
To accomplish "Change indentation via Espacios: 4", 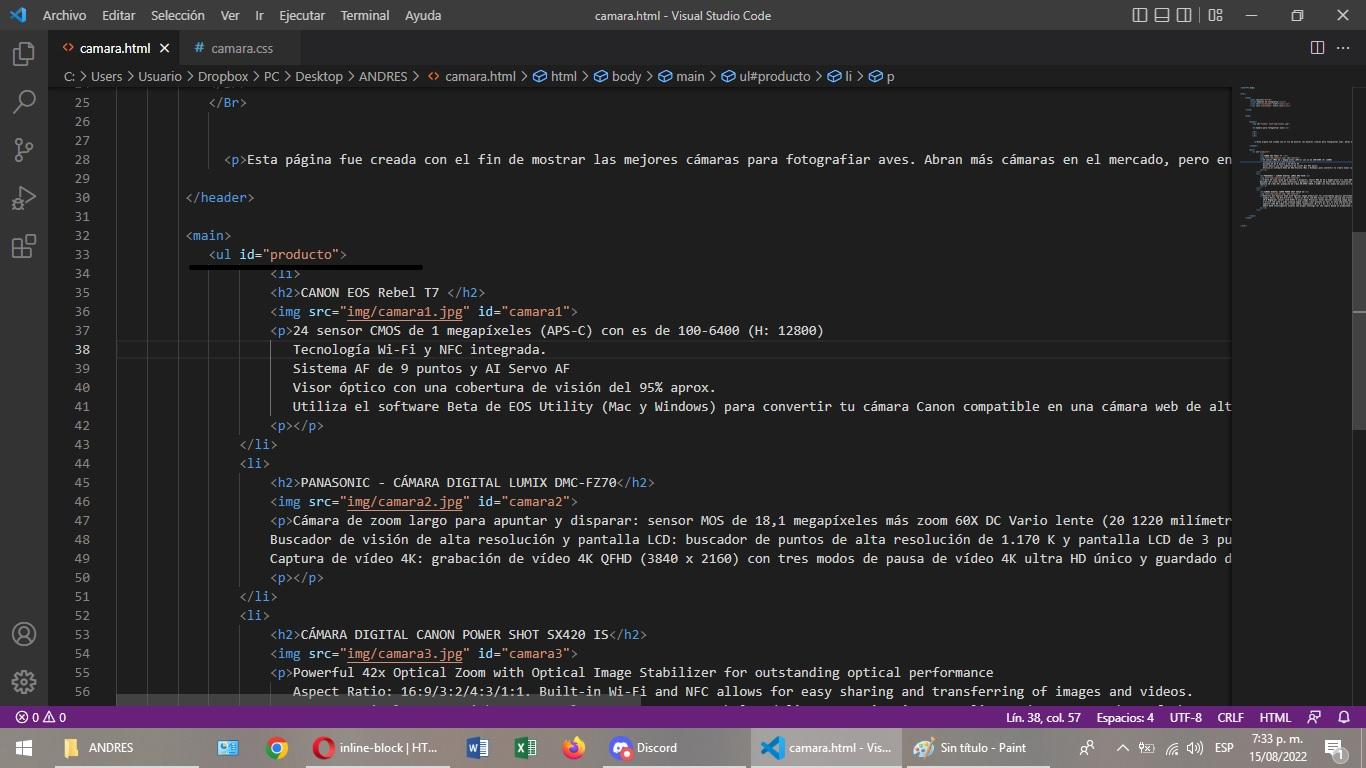I will [x=1125, y=717].
